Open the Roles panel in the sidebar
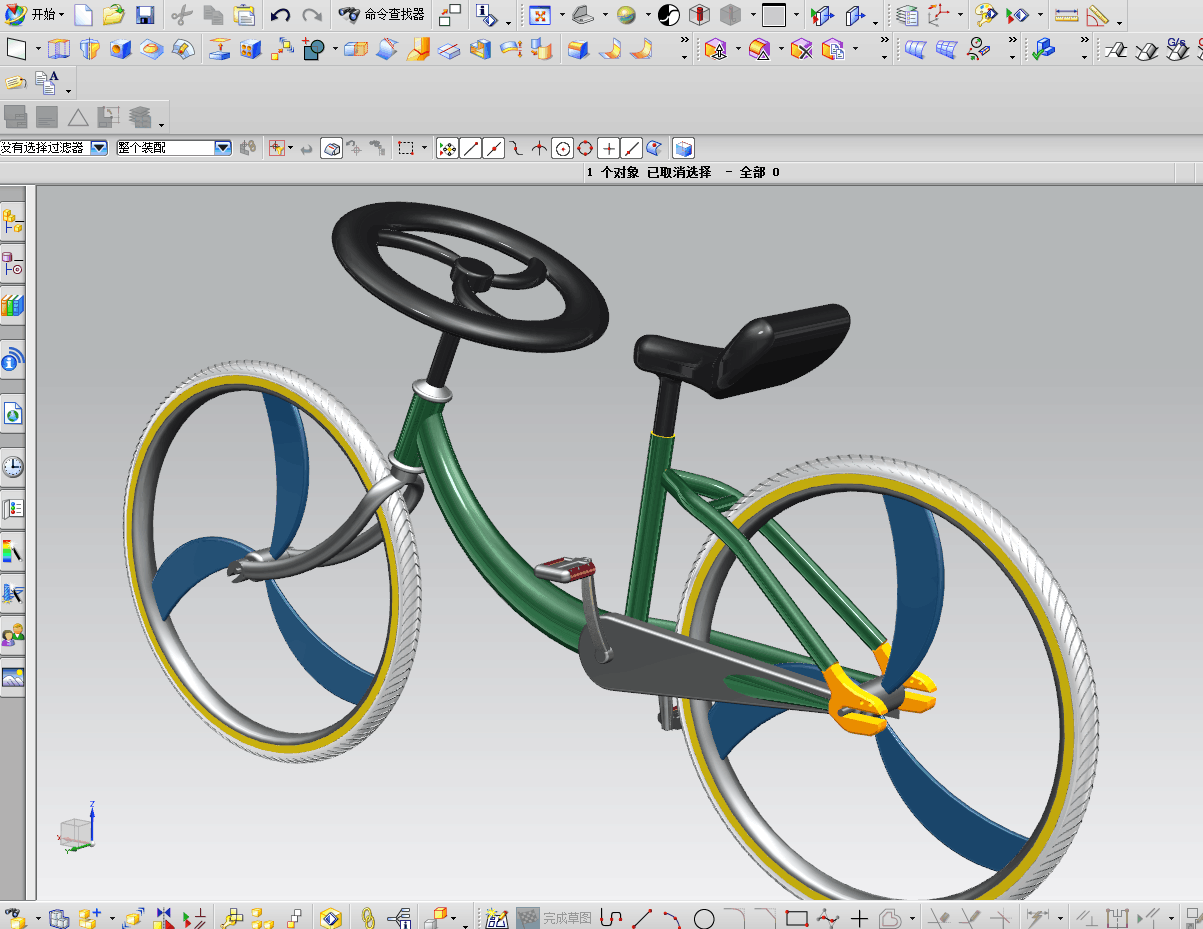The height and width of the screenshot is (929, 1203). click(x=13, y=635)
